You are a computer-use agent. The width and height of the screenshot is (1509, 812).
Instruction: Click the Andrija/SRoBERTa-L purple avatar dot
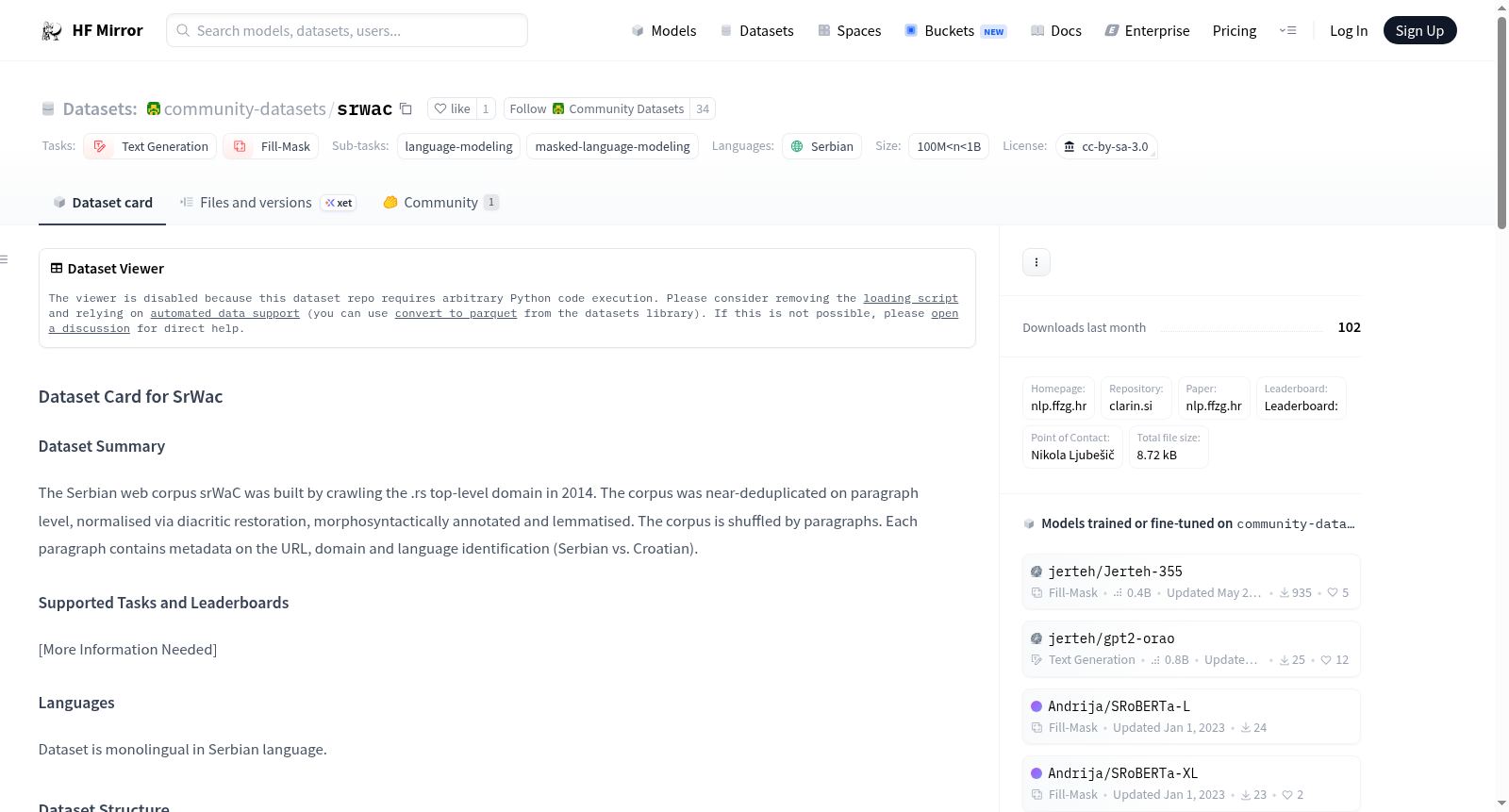click(x=1036, y=706)
